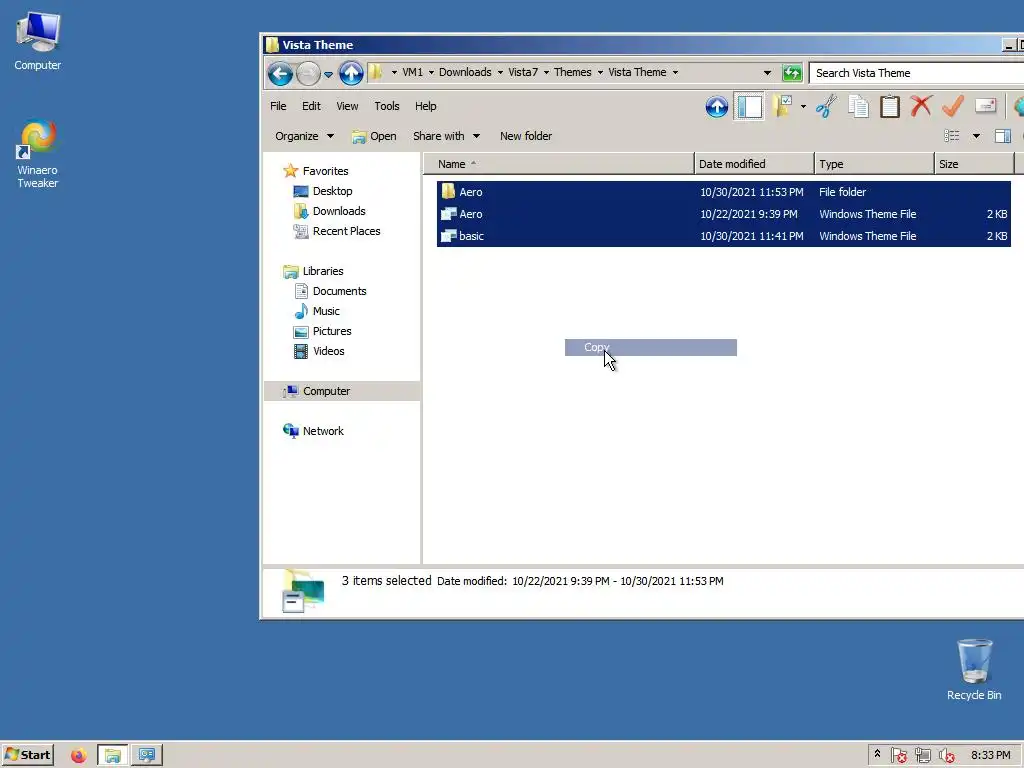The height and width of the screenshot is (768, 1024).
Task: Open the Edit menu
Action: 311,106
